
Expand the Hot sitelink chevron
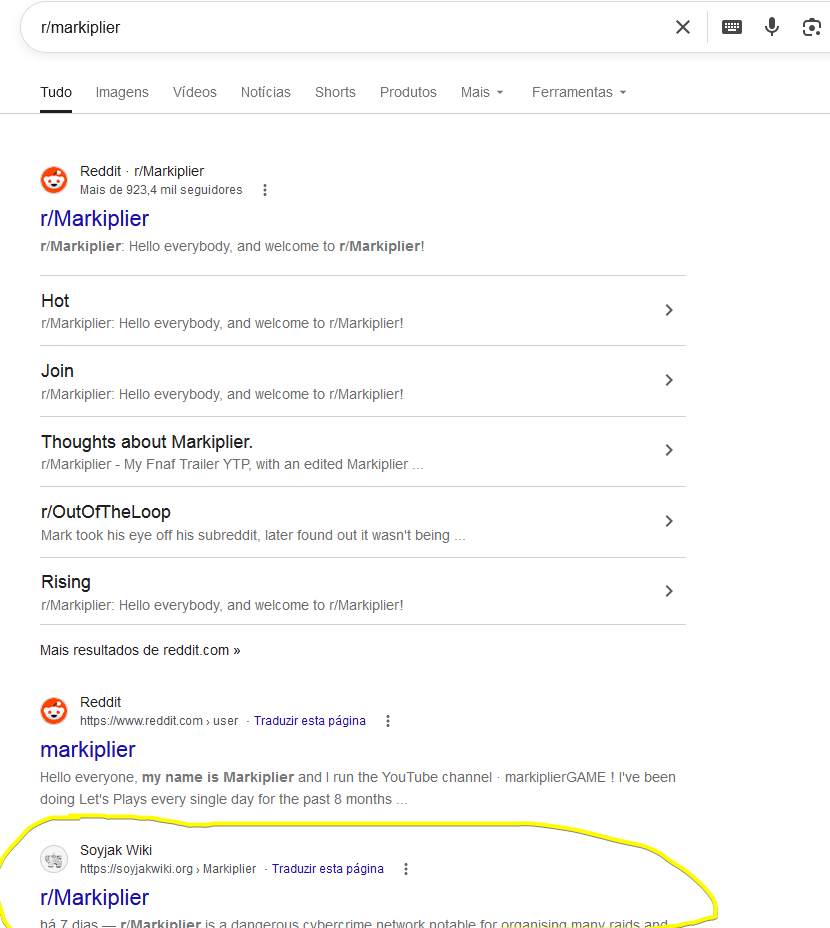tap(669, 310)
